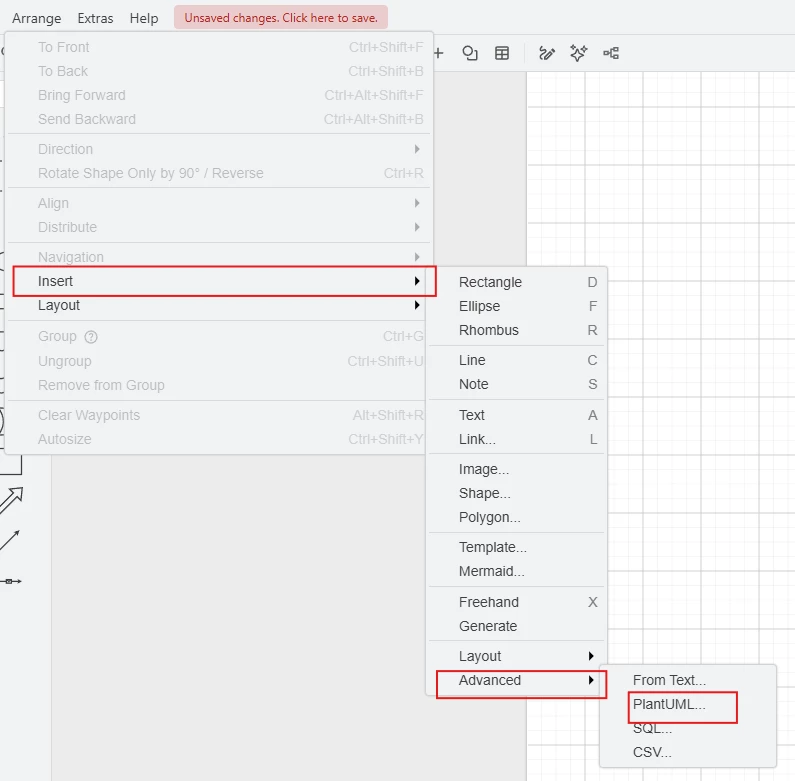Expand the Layout entry above Advanced
The width and height of the screenshot is (795, 781).
(517, 656)
